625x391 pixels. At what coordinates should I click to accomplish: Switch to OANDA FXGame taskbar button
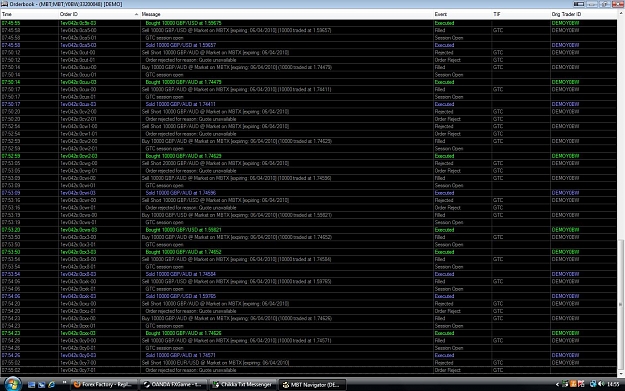click(x=174, y=385)
